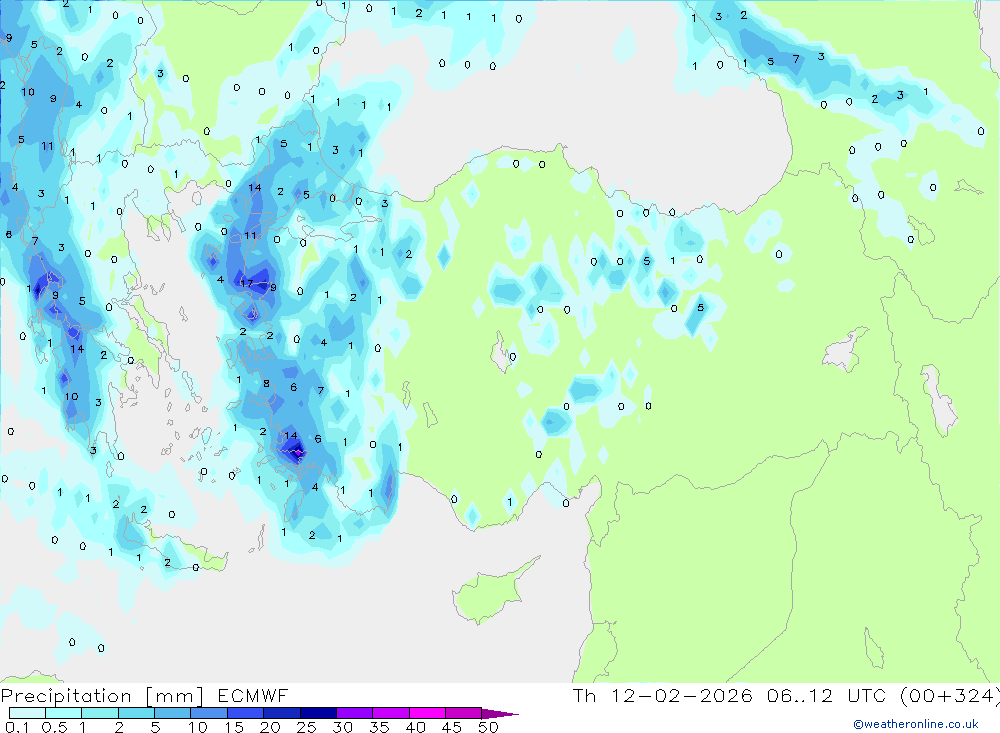Pick the 20–25 mm dark blue legend box
This screenshot has height=733, width=1000.
tap(282, 713)
